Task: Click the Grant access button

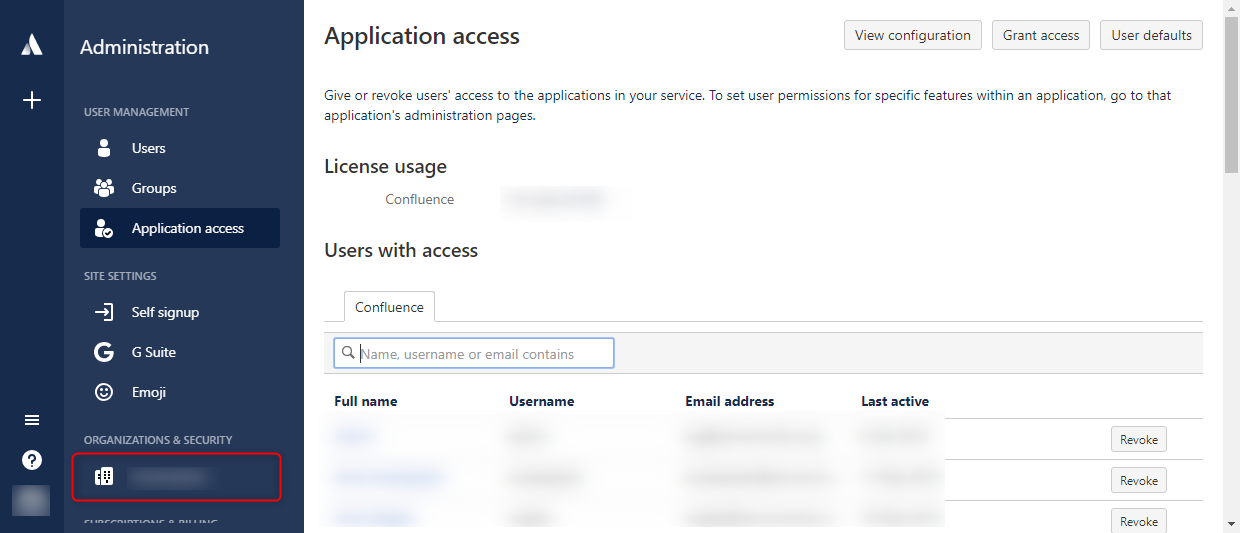Action: [x=1041, y=35]
